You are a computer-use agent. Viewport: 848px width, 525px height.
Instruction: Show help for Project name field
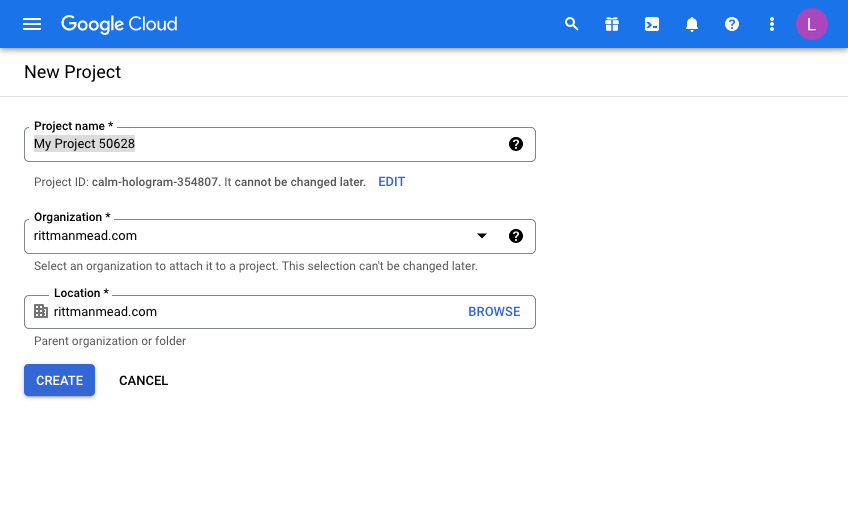tap(516, 144)
